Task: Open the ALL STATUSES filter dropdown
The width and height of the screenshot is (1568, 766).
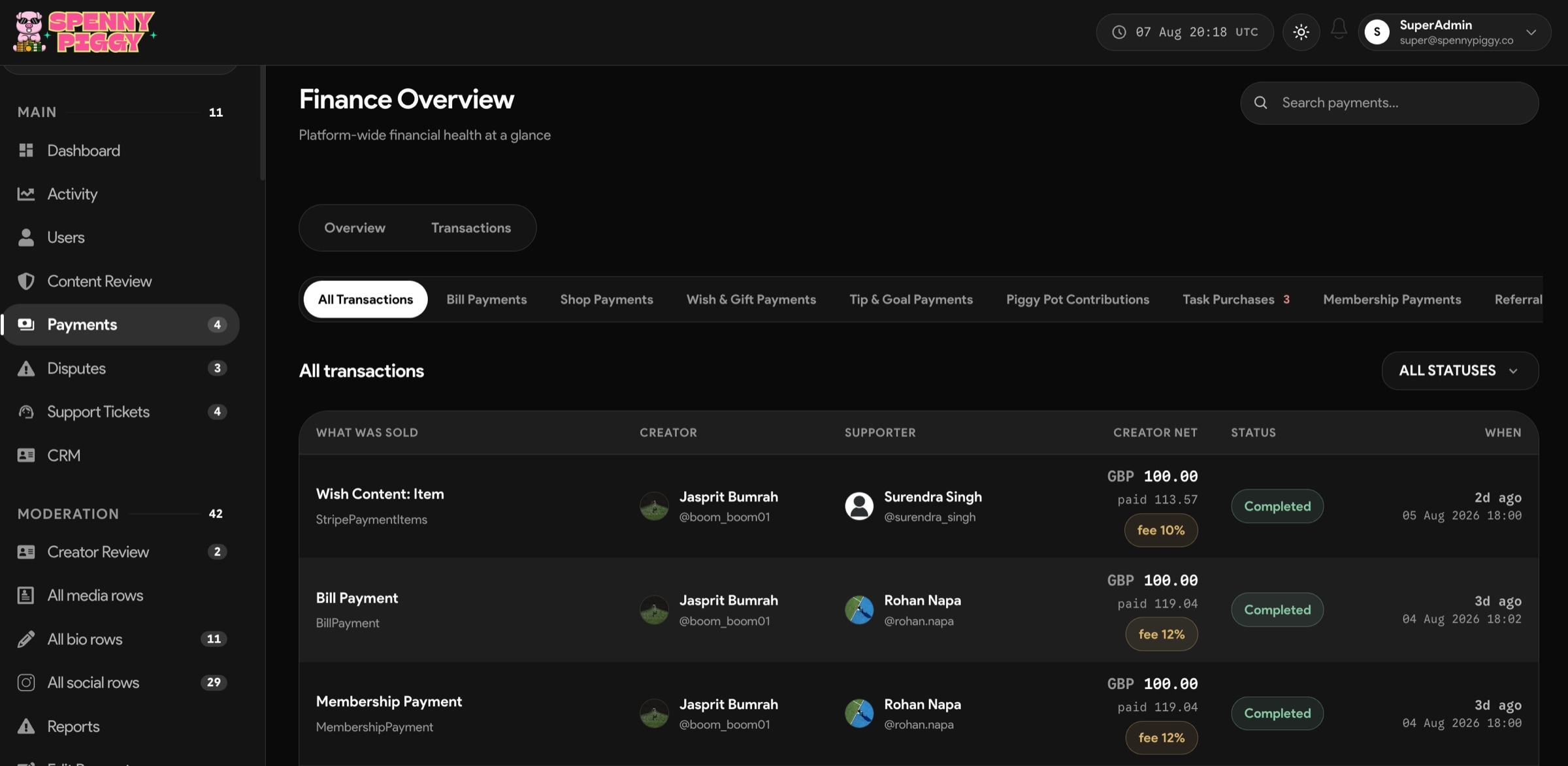Action: click(1460, 371)
